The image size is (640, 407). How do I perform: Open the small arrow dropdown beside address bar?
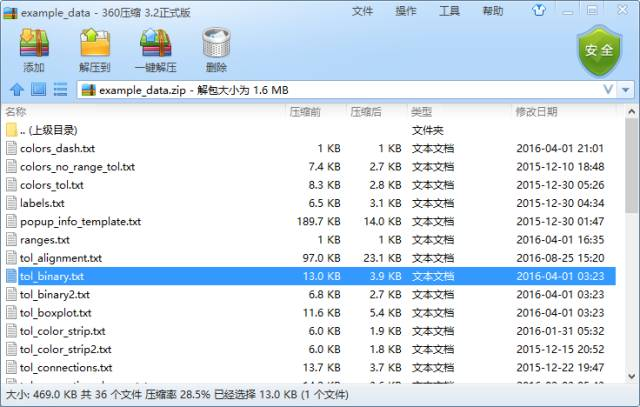point(626,89)
